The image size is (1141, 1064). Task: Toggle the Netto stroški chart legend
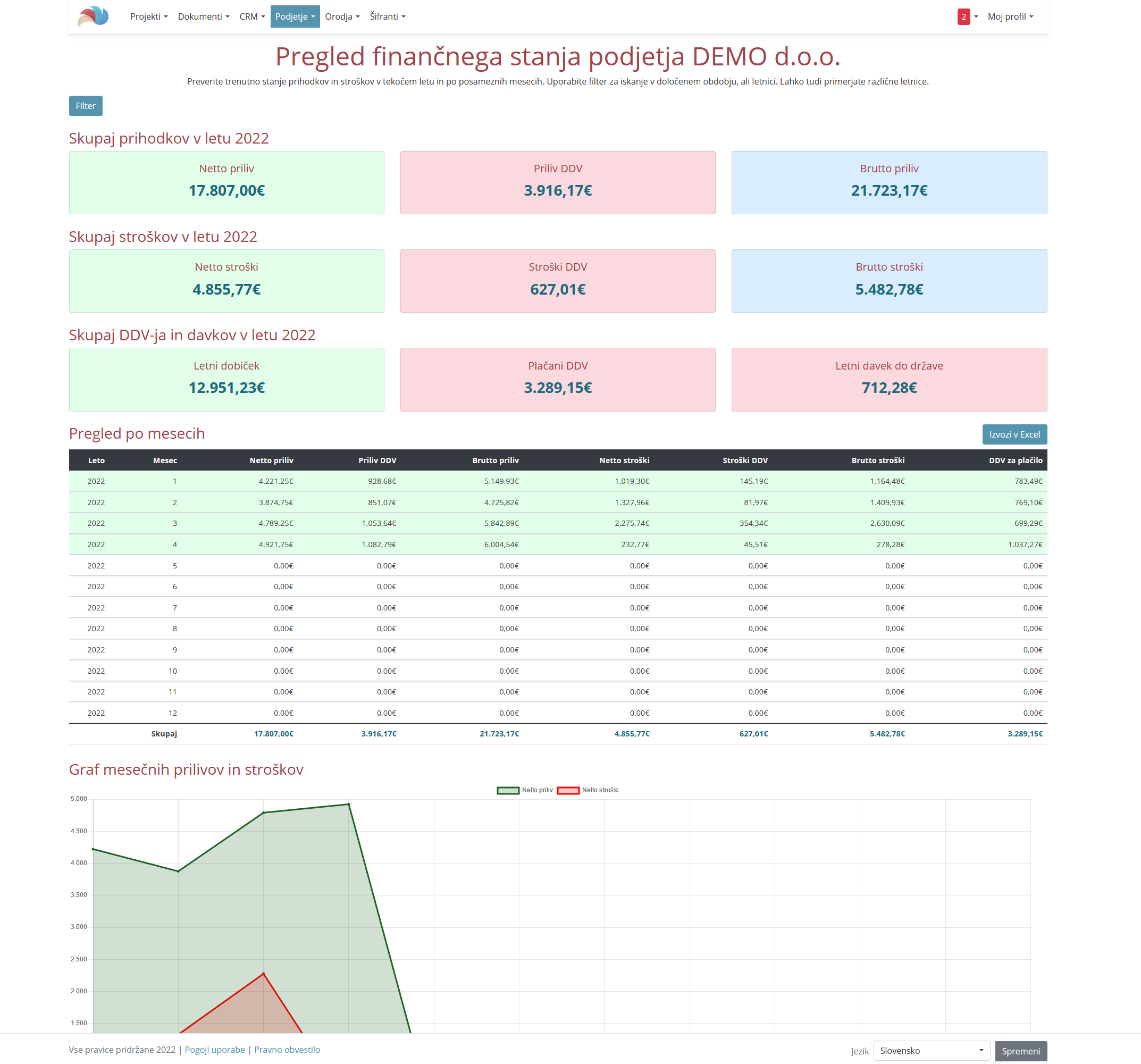tap(588, 790)
